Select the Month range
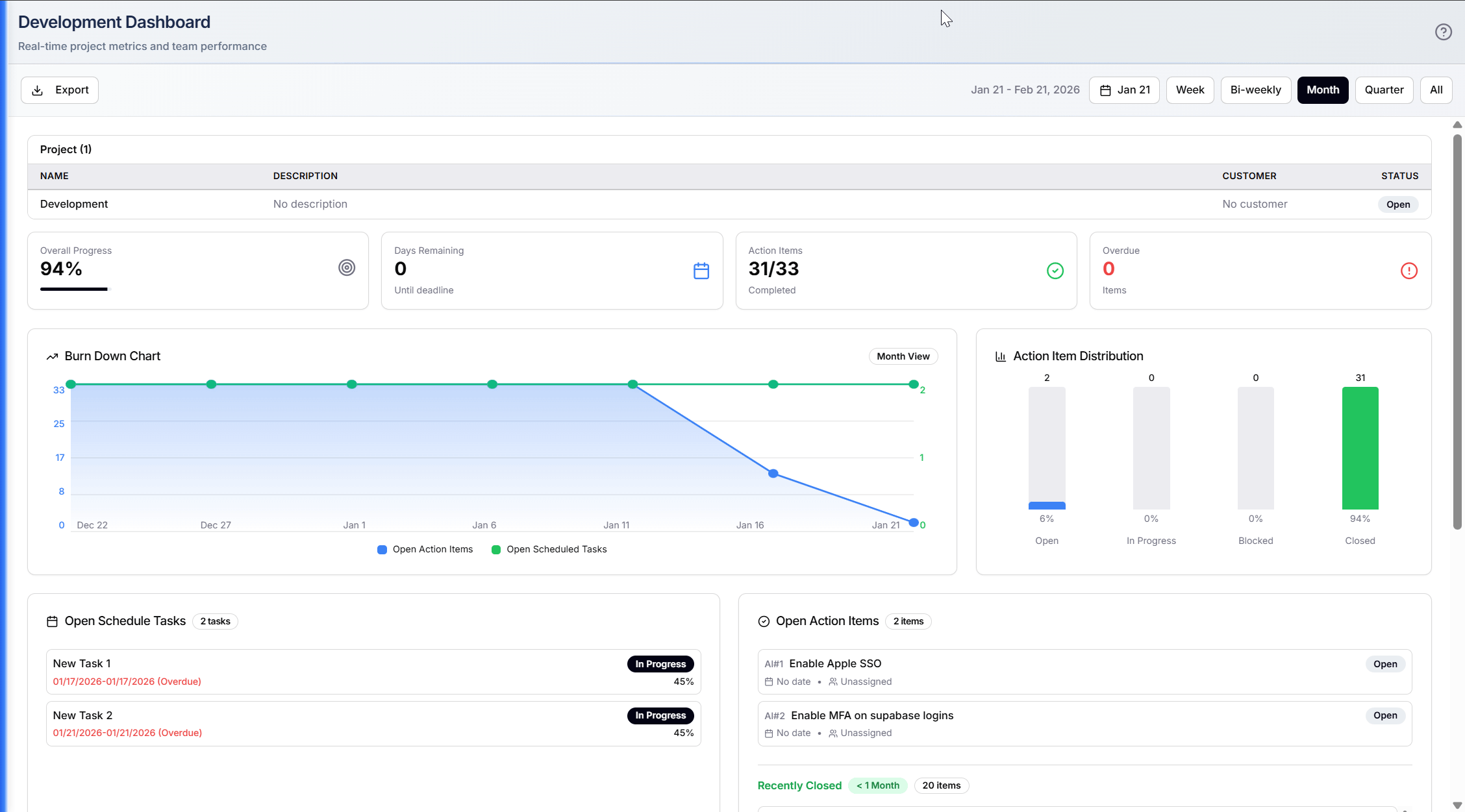This screenshot has height=812, width=1465. point(1323,90)
